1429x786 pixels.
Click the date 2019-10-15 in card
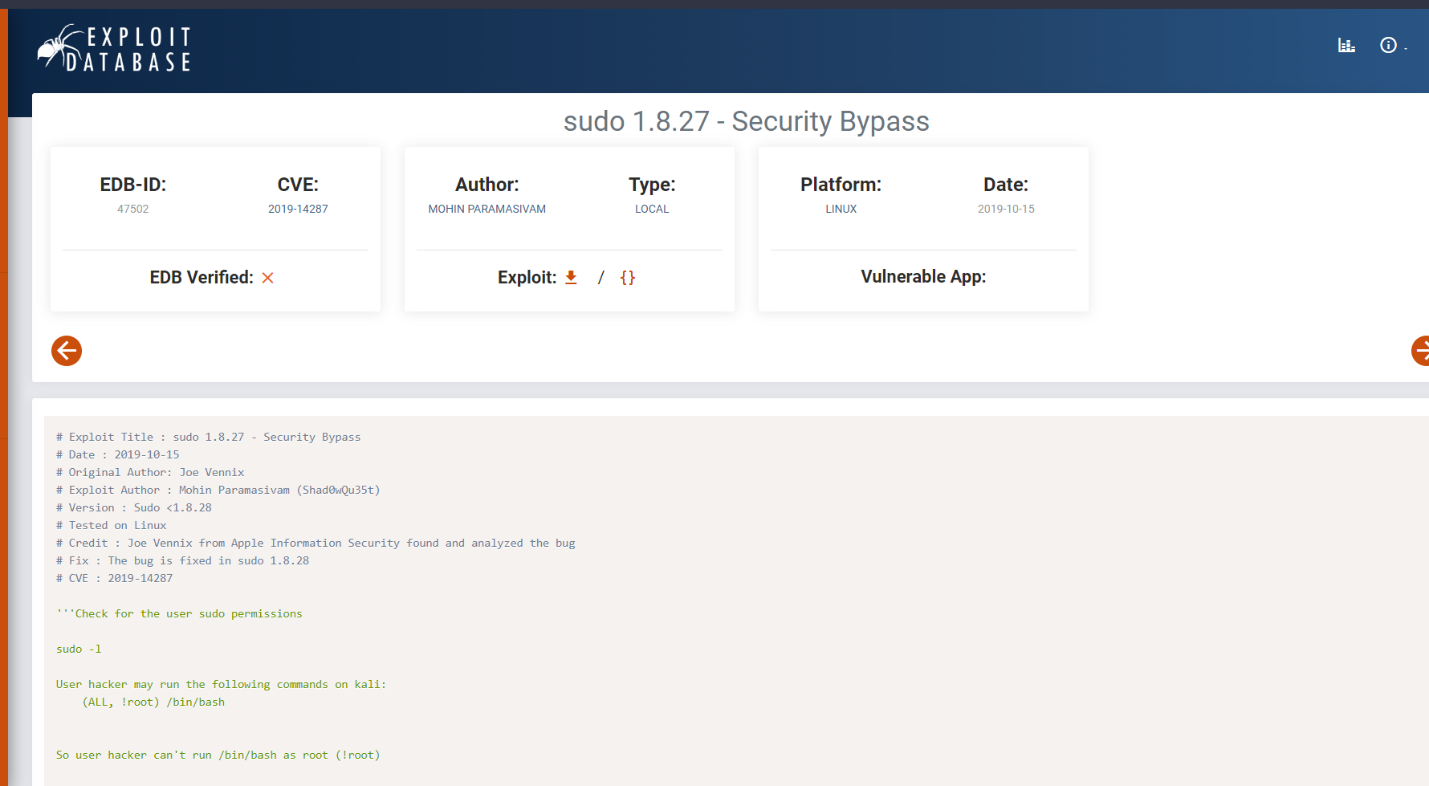point(1006,209)
